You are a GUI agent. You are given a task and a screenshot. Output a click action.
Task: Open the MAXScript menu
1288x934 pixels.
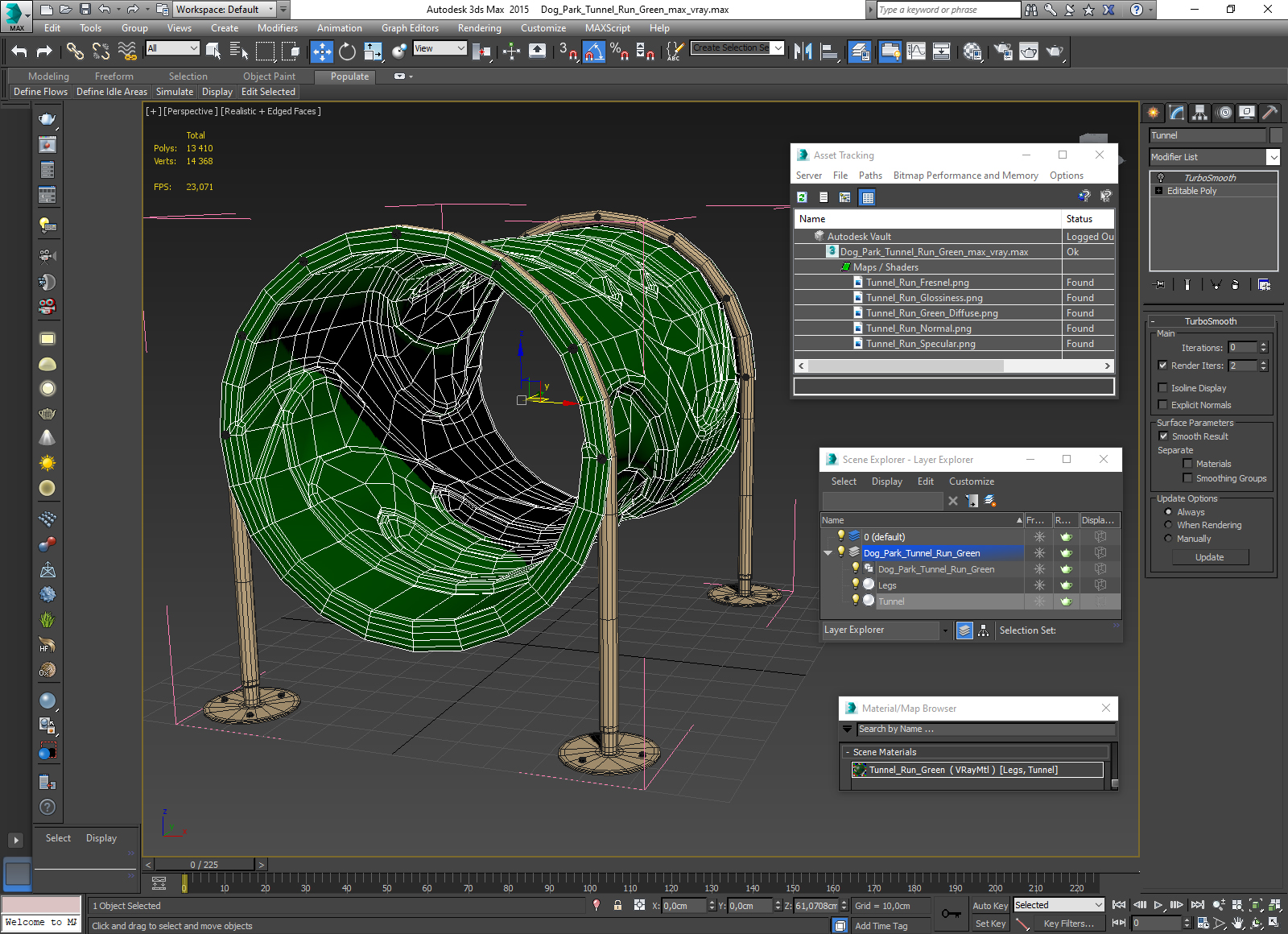click(x=607, y=27)
